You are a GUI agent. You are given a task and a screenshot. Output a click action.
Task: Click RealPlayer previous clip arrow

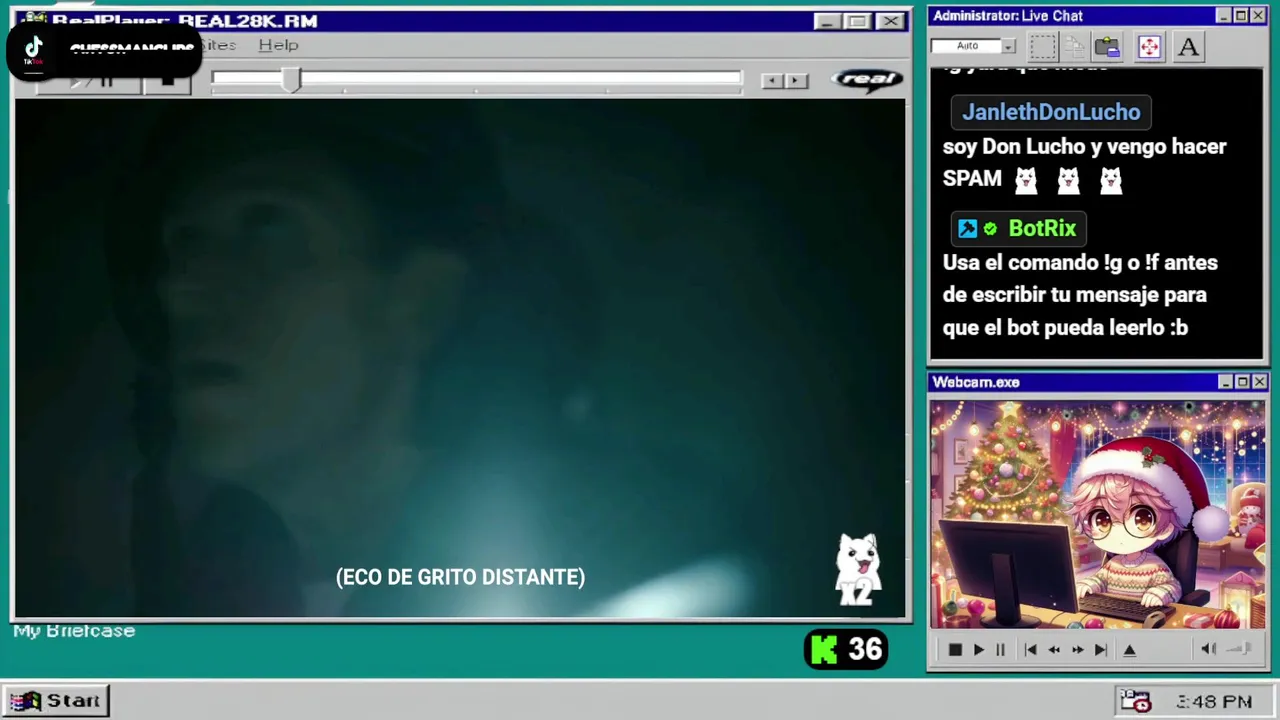tap(773, 81)
